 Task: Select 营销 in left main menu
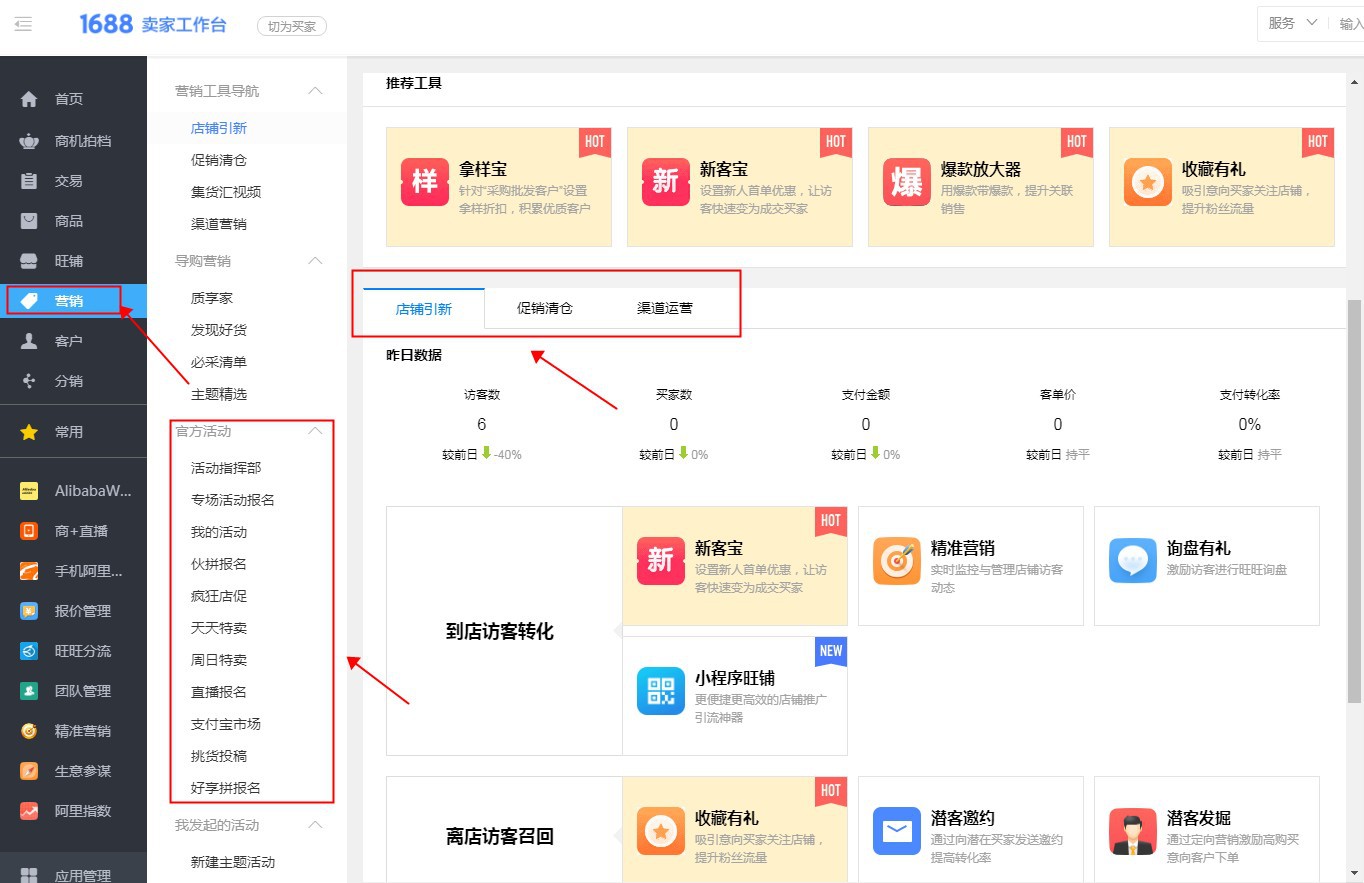click(73, 301)
